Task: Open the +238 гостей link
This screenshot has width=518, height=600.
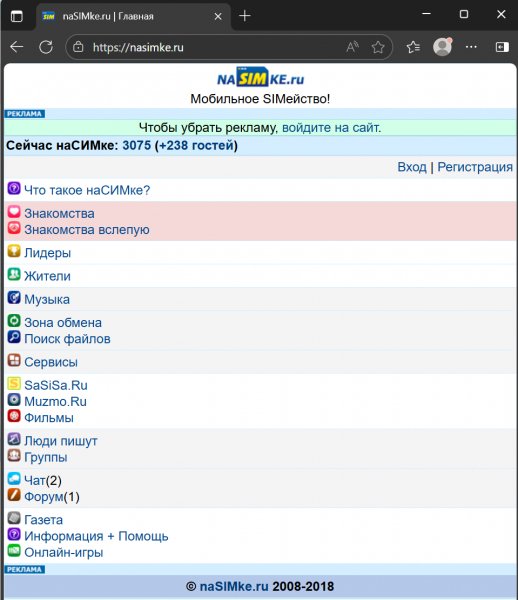Action: click(196, 145)
